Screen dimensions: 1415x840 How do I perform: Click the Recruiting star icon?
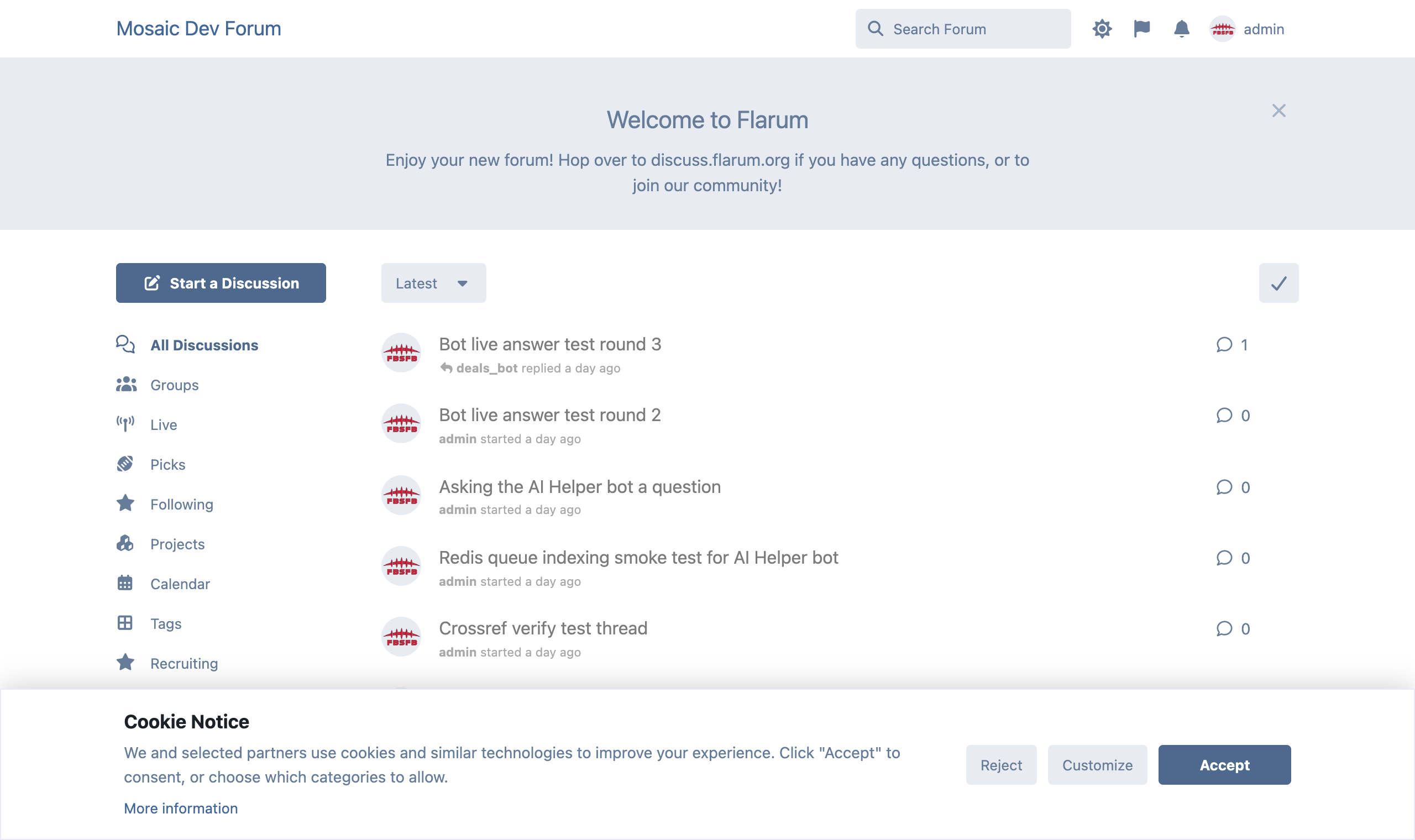(125, 663)
